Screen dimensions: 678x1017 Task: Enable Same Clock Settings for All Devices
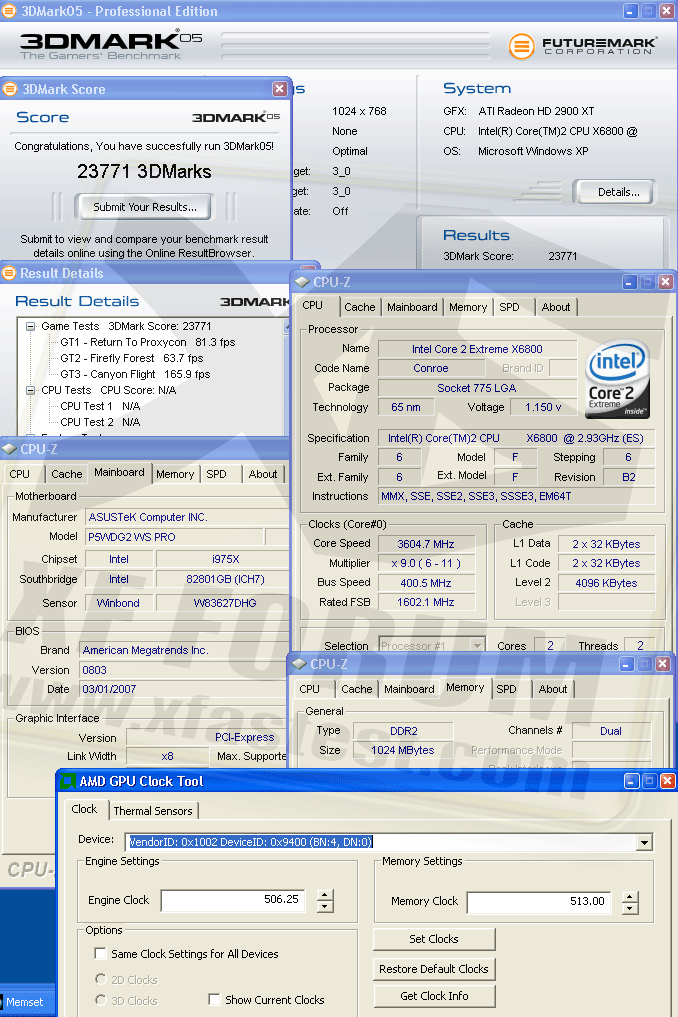click(x=100, y=953)
